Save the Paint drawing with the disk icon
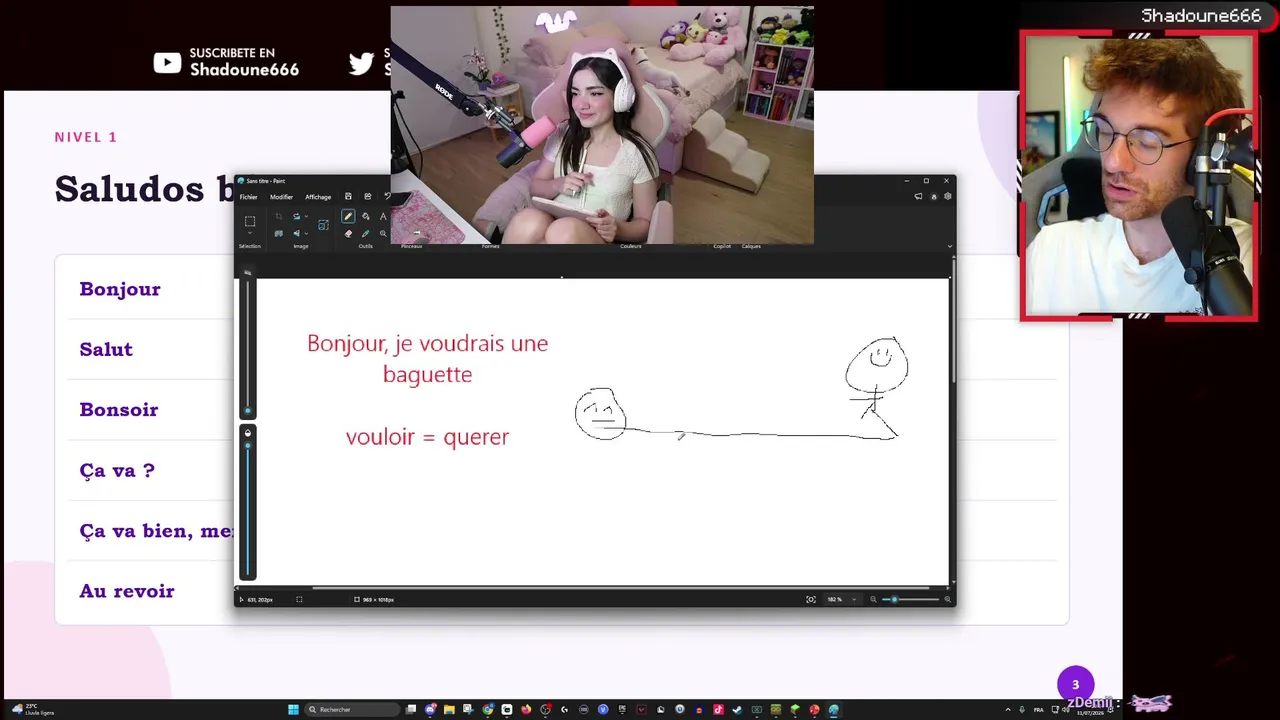Viewport: 1280px width, 720px height. 348,196
